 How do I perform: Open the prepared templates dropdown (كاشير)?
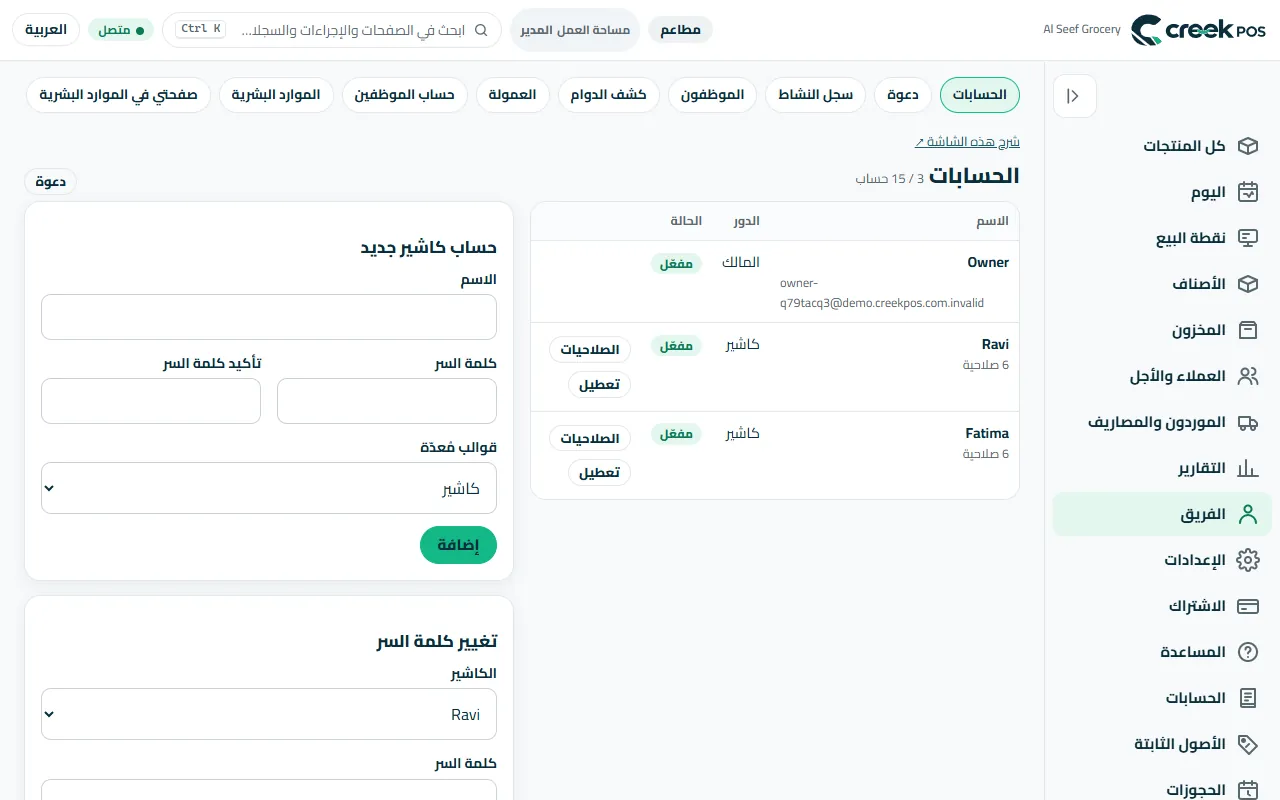pyautogui.click(x=269, y=488)
